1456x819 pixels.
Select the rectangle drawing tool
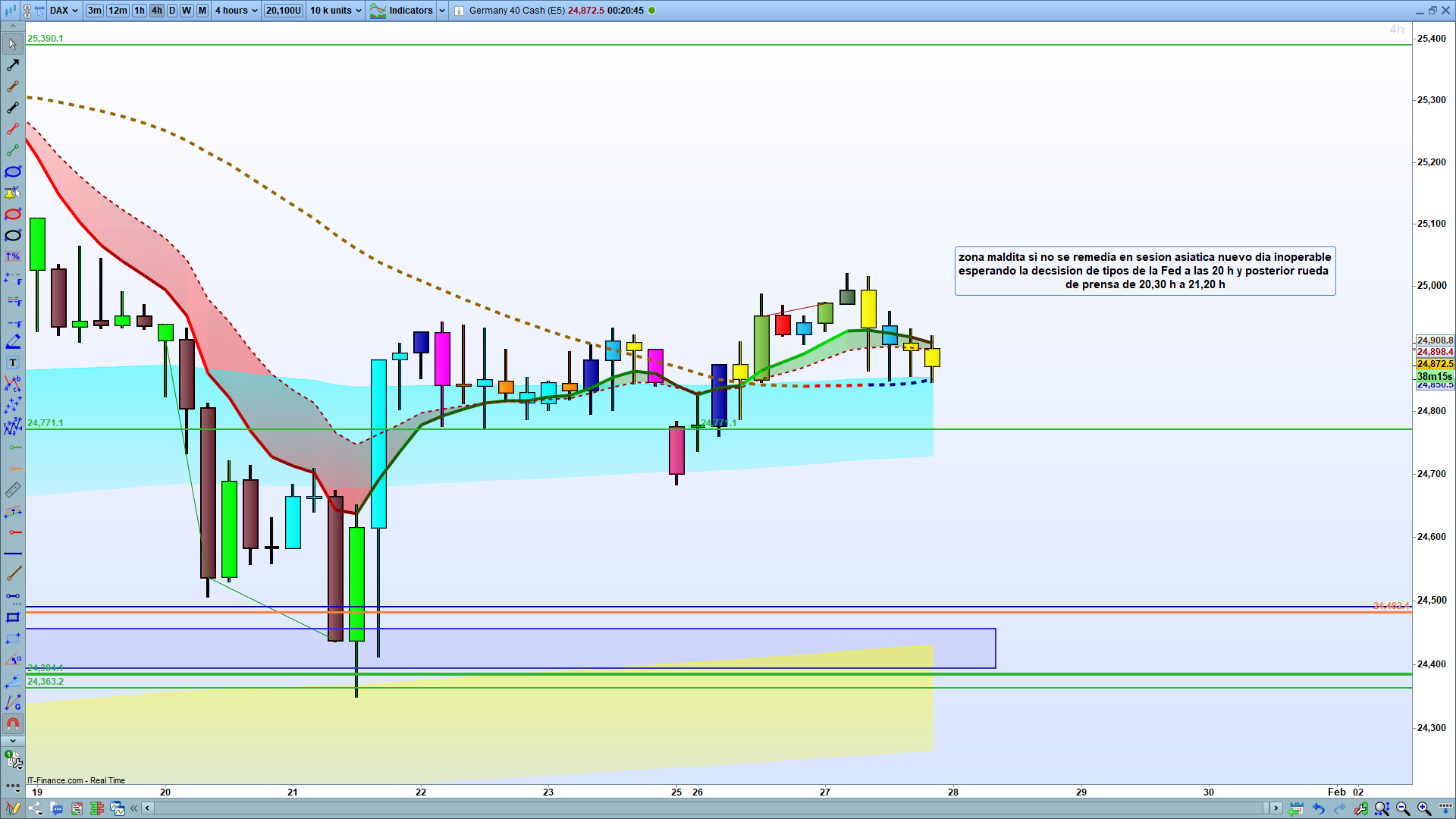tap(13, 617)
